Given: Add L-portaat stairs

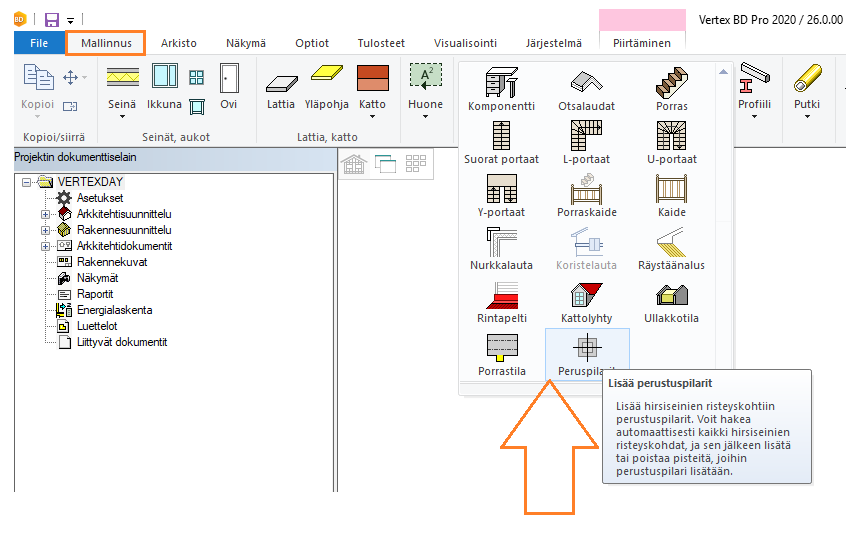Looking at the screenshot, I should (587, 142).
